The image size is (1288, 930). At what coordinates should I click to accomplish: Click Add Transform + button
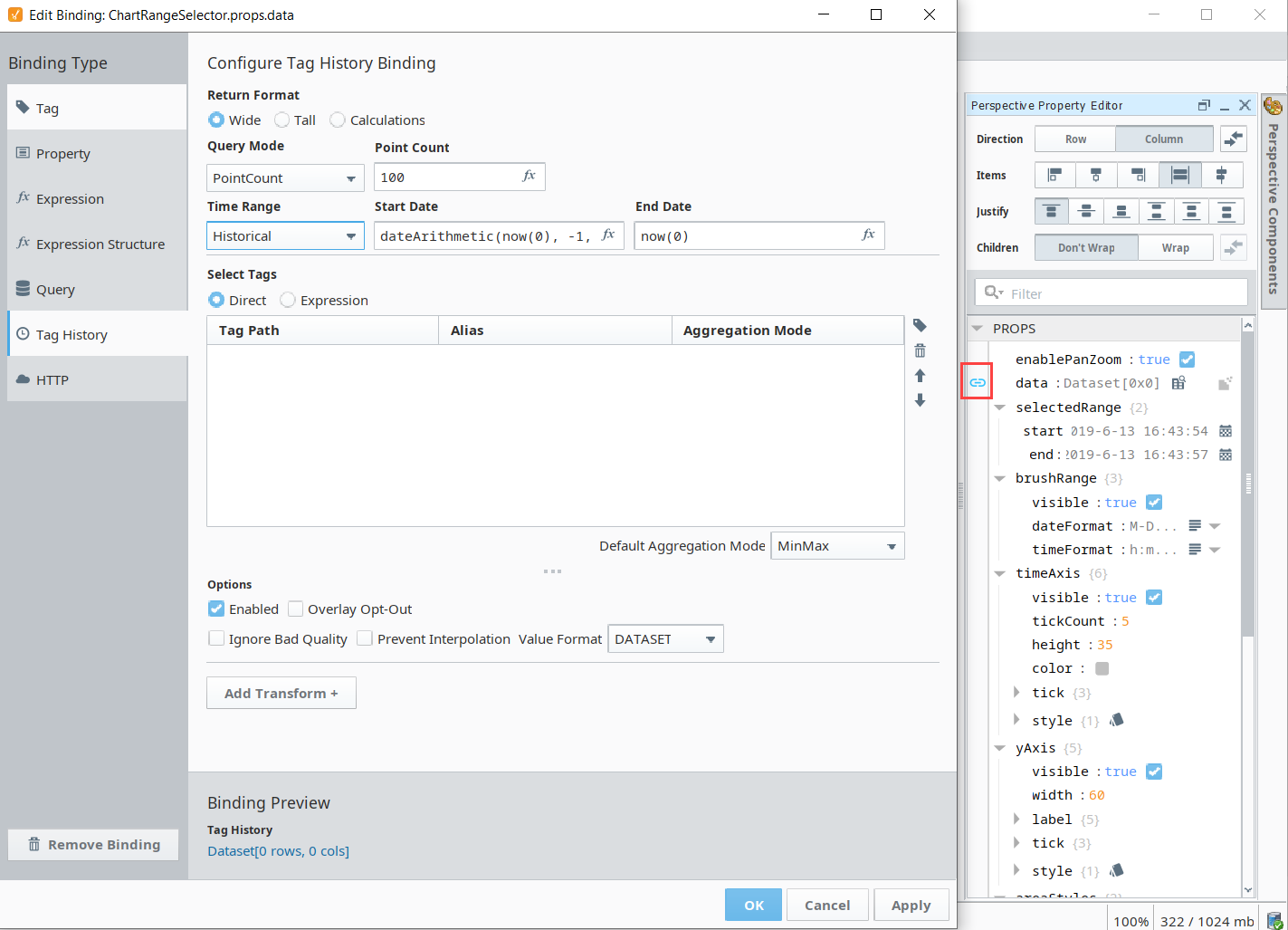(281, 693)
